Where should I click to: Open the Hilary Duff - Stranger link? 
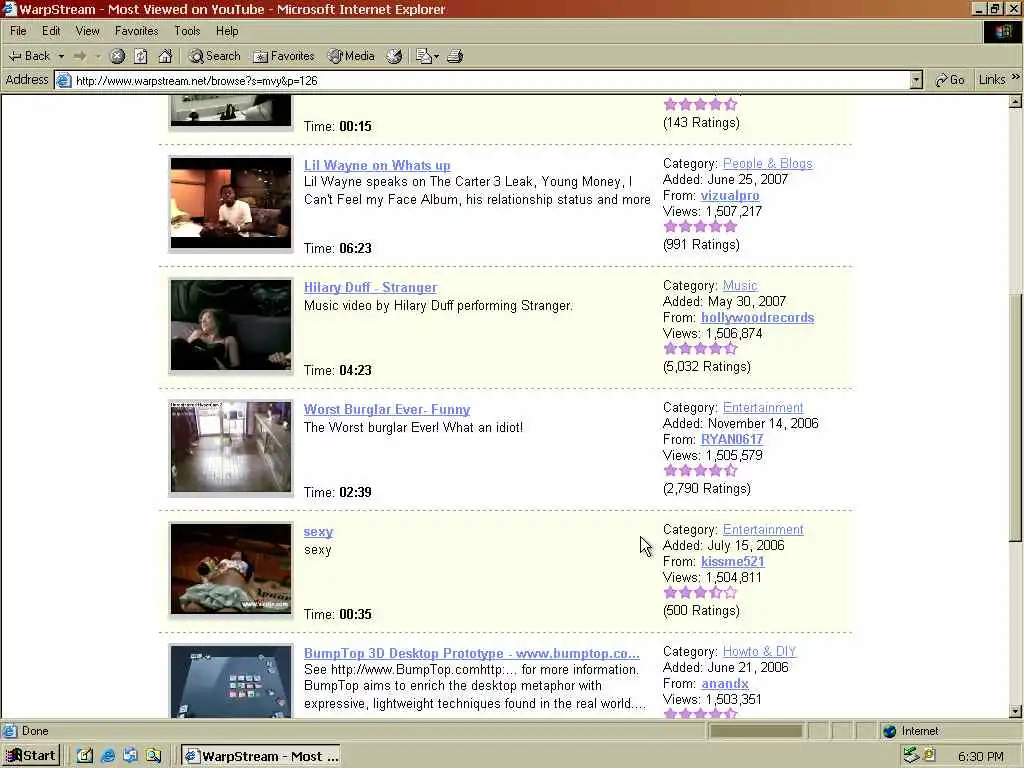pos(370,287)
